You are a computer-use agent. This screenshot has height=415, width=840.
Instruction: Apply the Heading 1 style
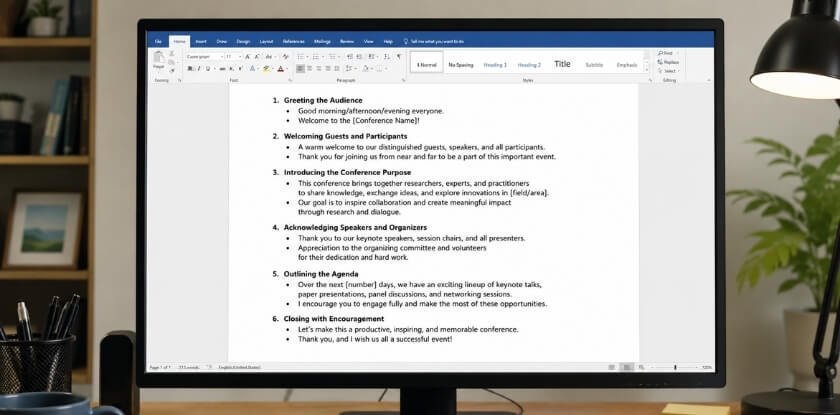tap(495, 65)
